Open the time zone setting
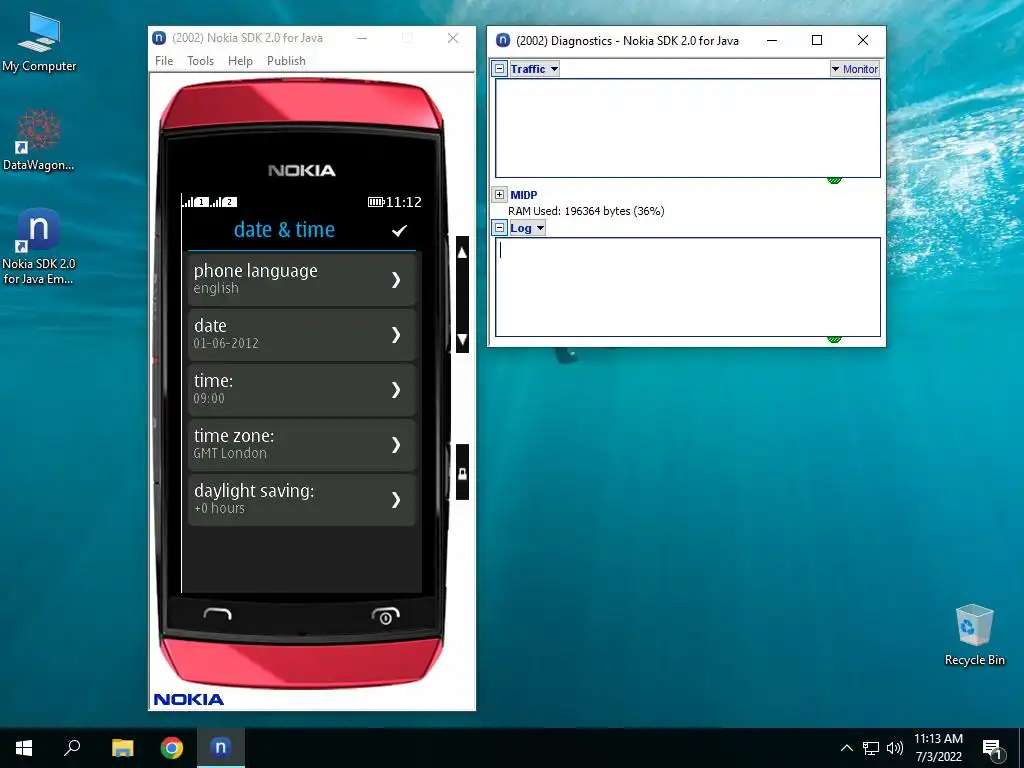This screenshot has width=1024, height=768. pyautogui.click(x=302, y=445)
